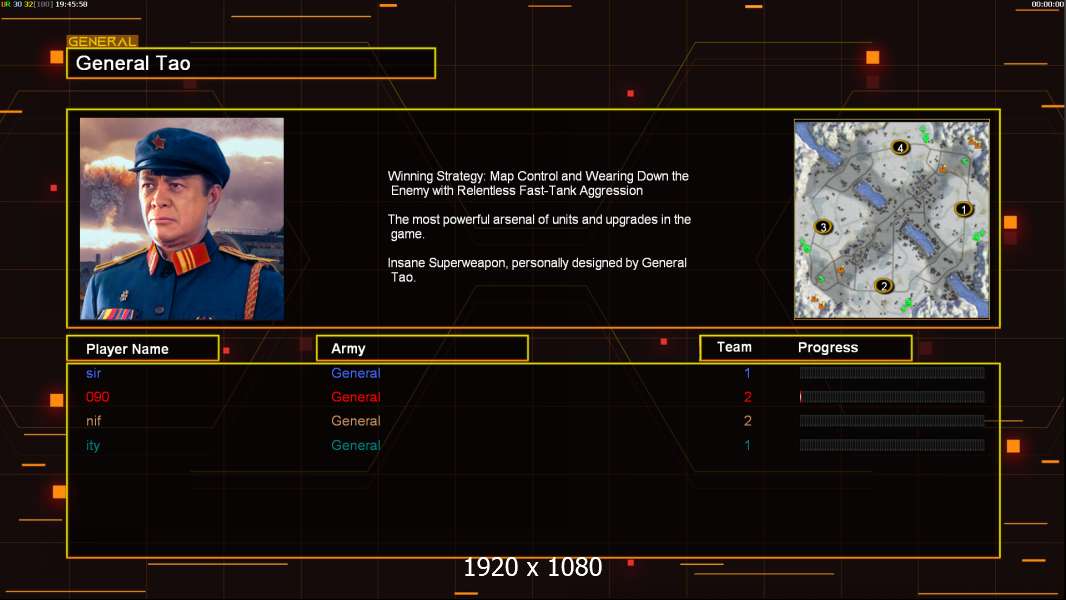Select player name 'ity'
1066x600 pixels.
click(92, 446)
